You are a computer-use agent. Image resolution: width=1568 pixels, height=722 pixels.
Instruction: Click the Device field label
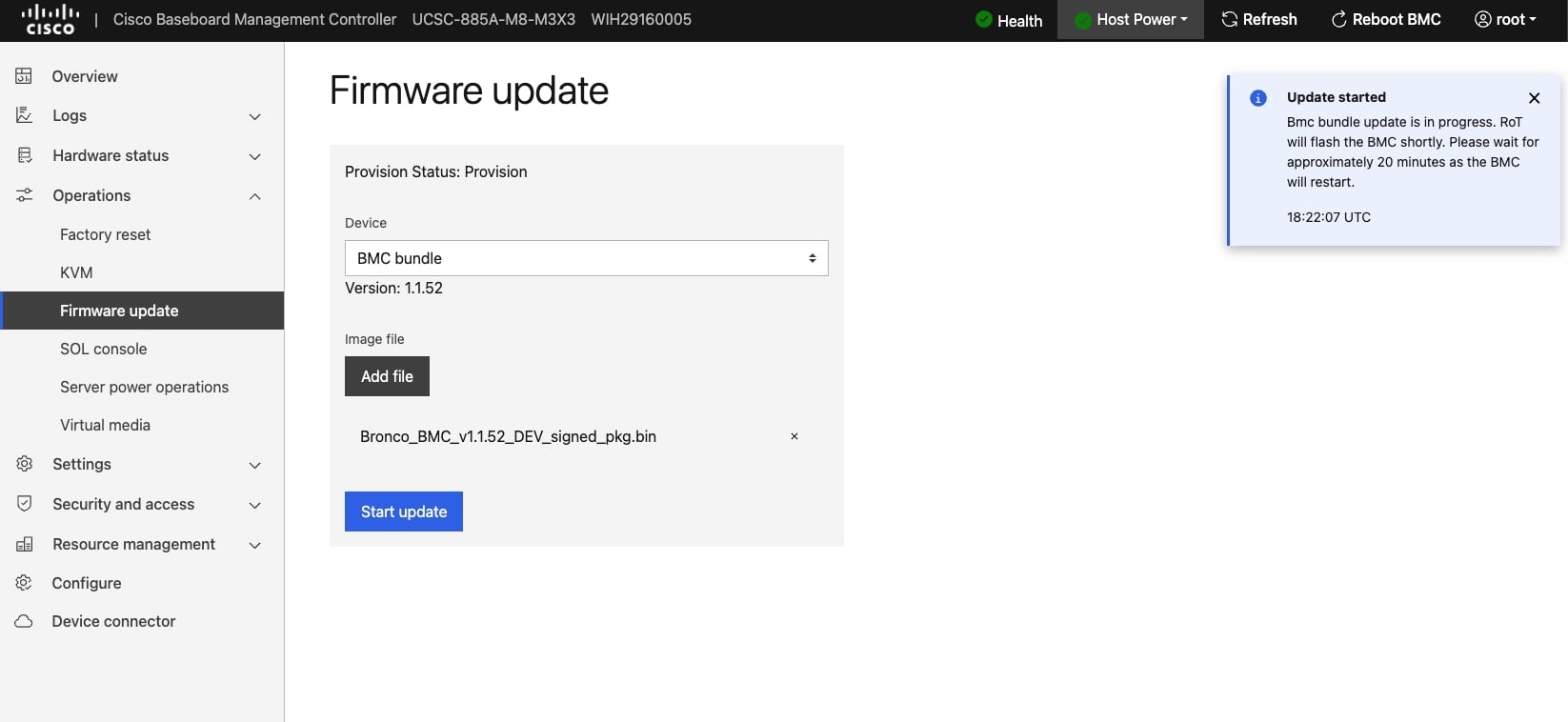coord(366,223)
